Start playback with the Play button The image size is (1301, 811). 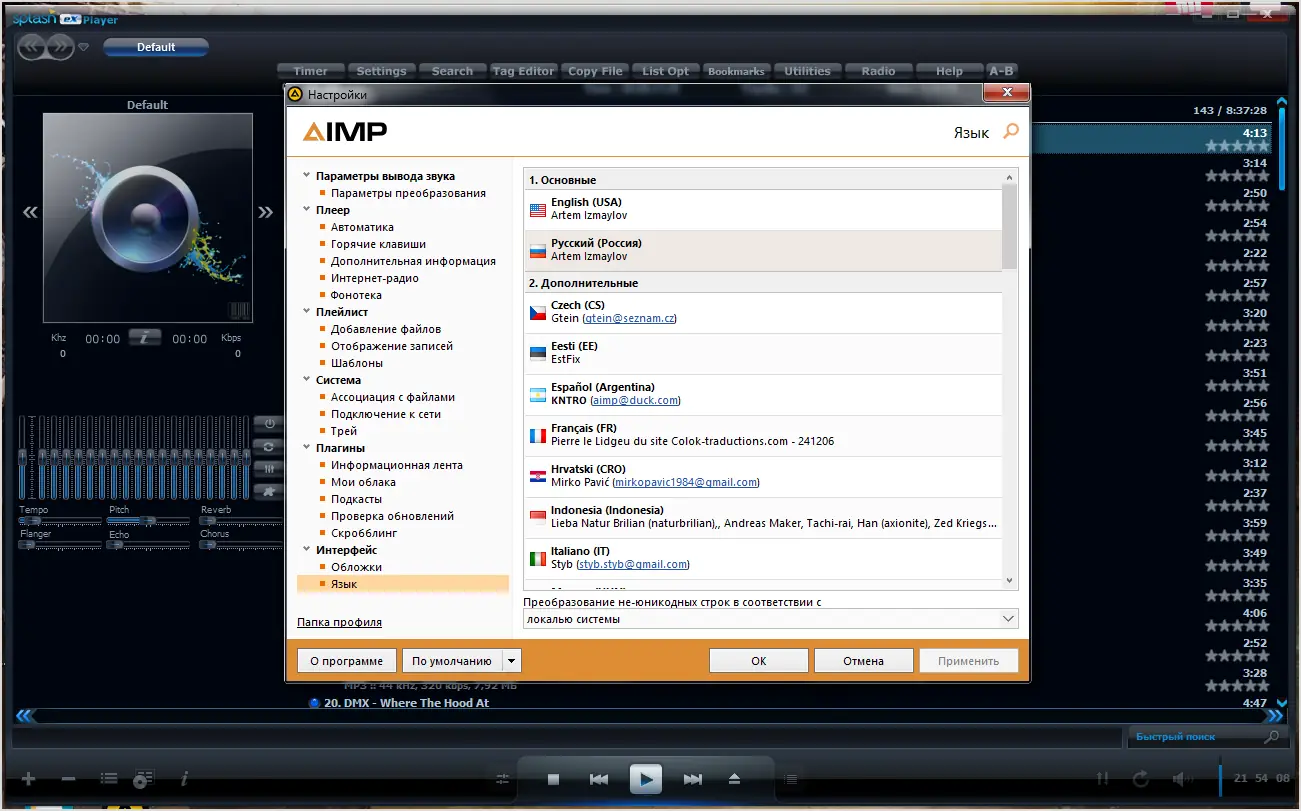(646, 779)
